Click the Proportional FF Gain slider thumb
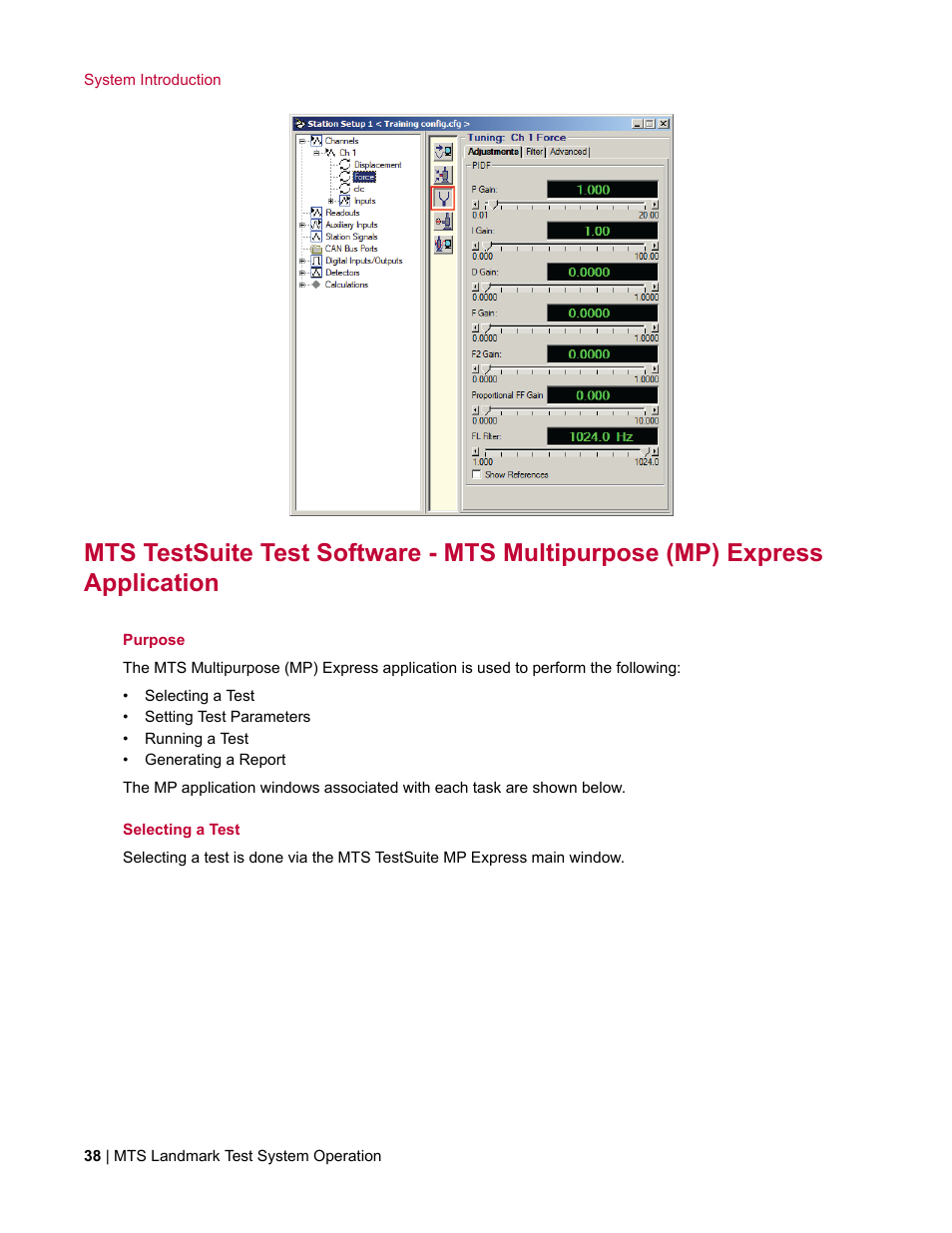952x1233 pixels. 488,410
